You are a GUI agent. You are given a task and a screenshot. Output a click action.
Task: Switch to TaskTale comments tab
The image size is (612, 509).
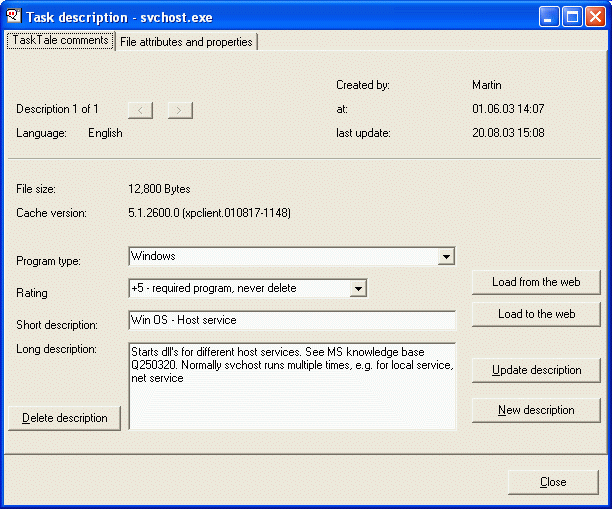point(60,41)
